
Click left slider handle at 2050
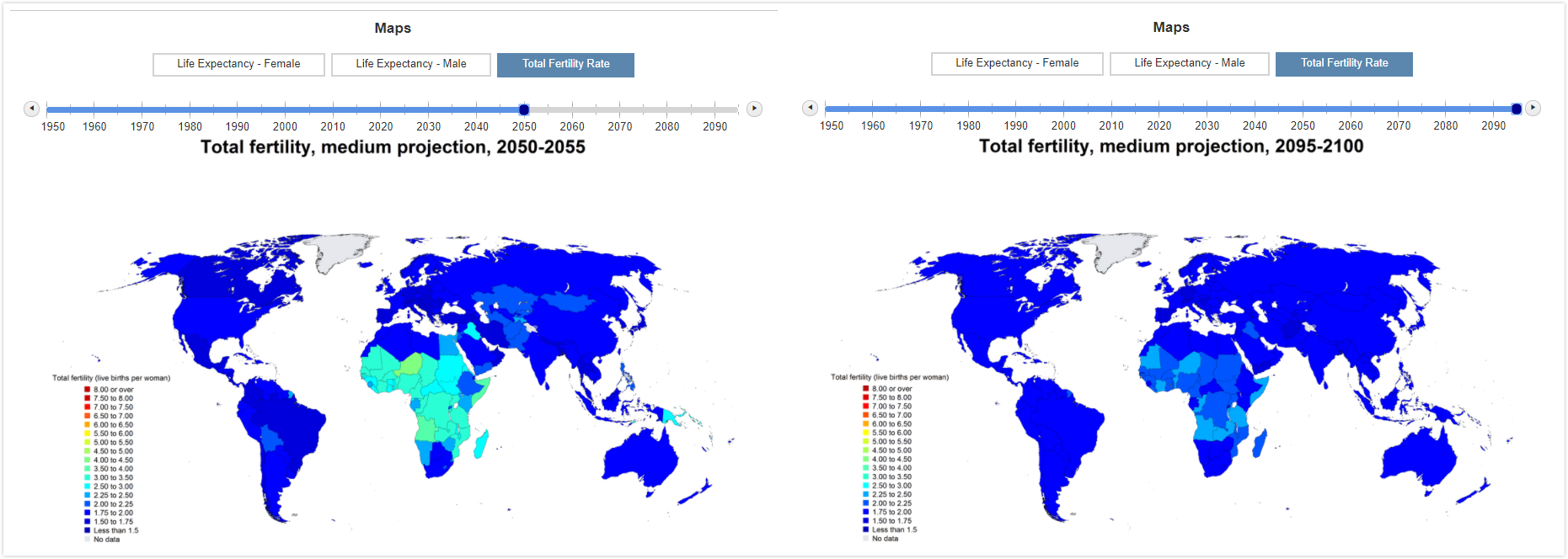(524, 109)
